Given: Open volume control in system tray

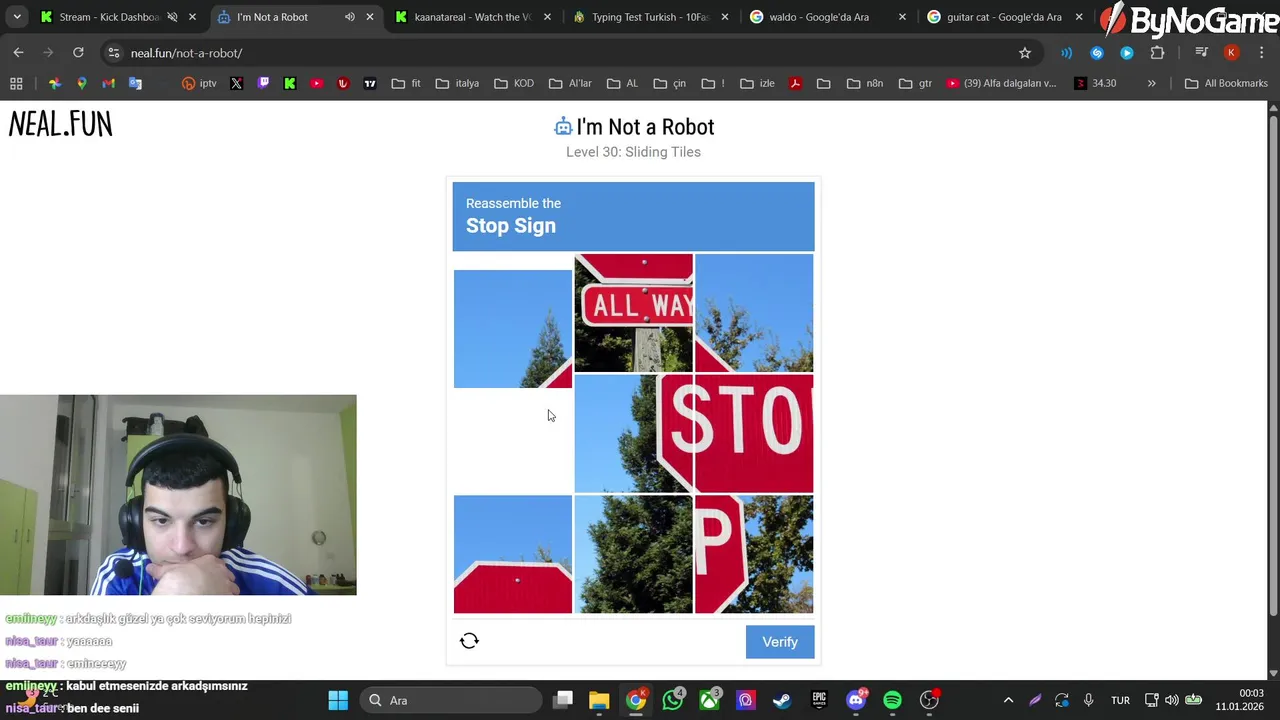Looking at the screenshot, I should click(x=1172, y=700).
